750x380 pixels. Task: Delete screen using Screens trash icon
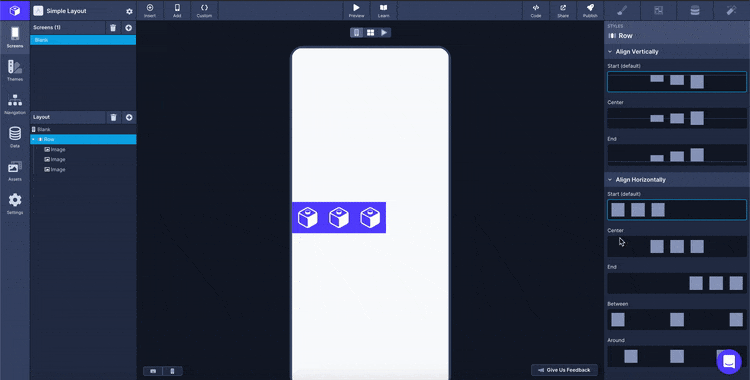(113, 28)
